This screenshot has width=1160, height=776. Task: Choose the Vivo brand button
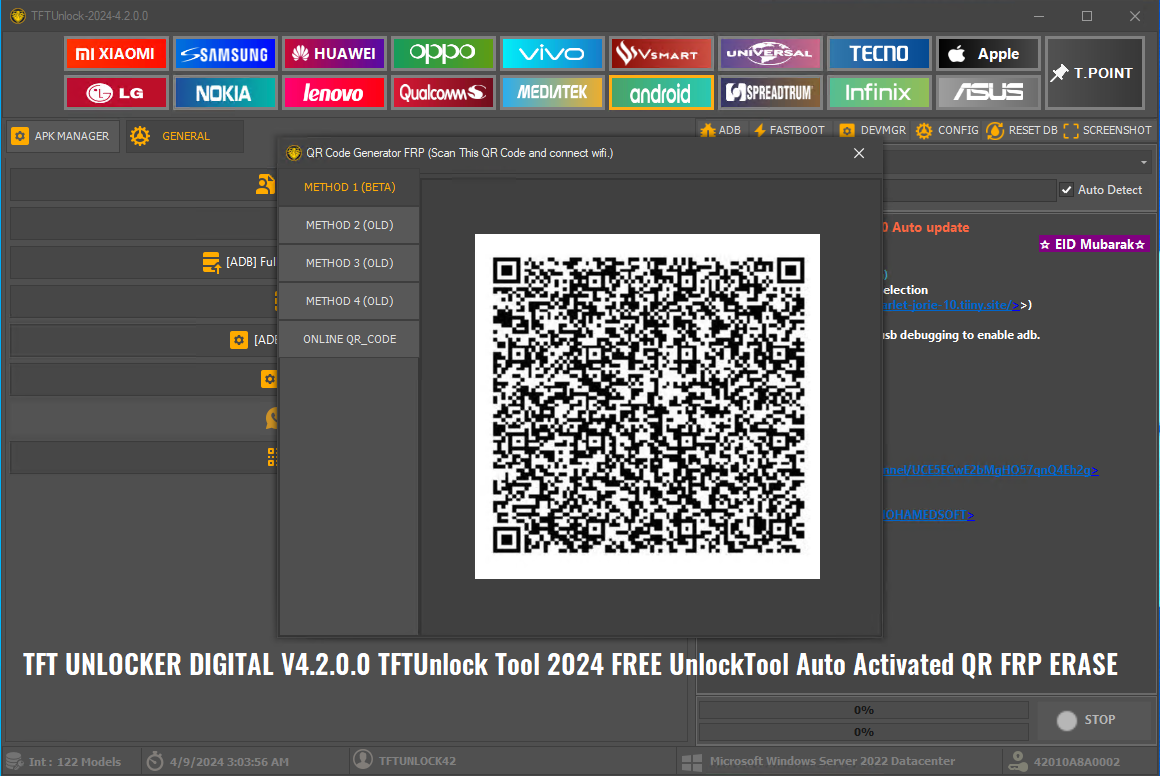pyautogui.click(x=552, y=54)
